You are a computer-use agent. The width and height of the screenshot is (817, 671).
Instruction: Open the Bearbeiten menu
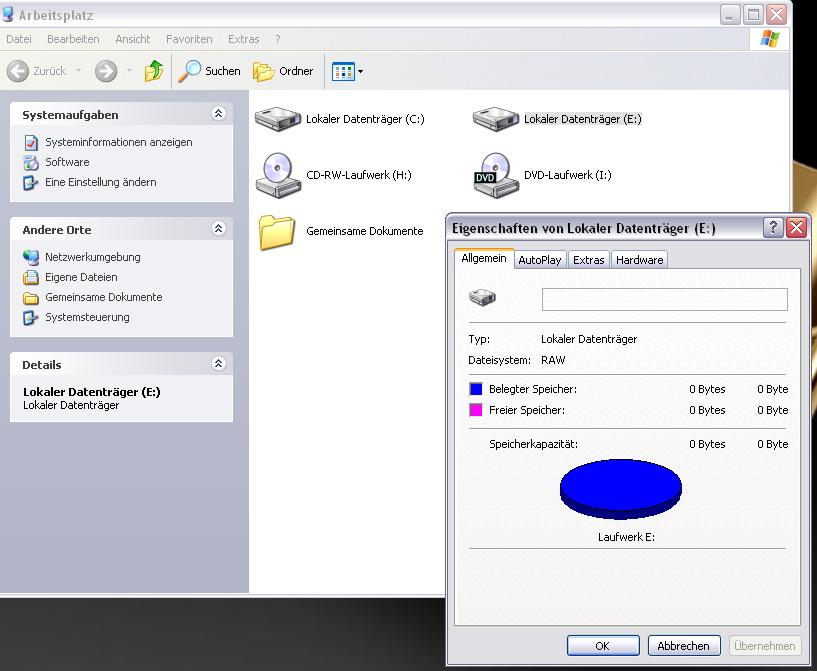click(x=73, y=39)
